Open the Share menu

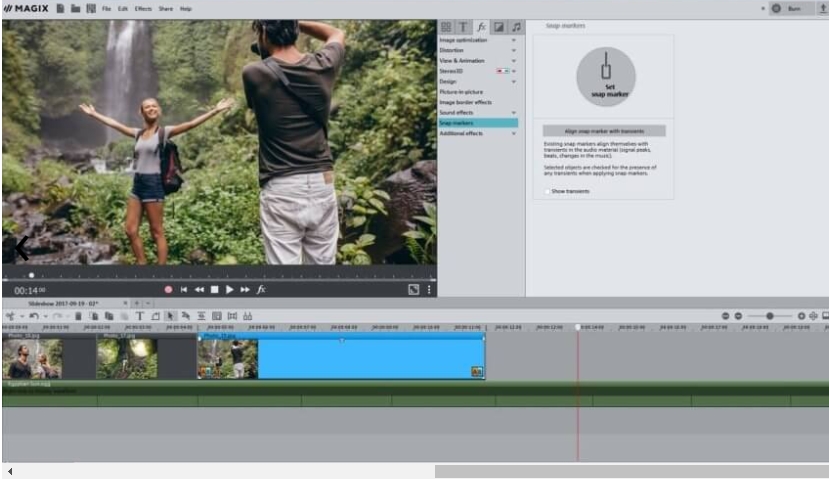coord(165,9)
